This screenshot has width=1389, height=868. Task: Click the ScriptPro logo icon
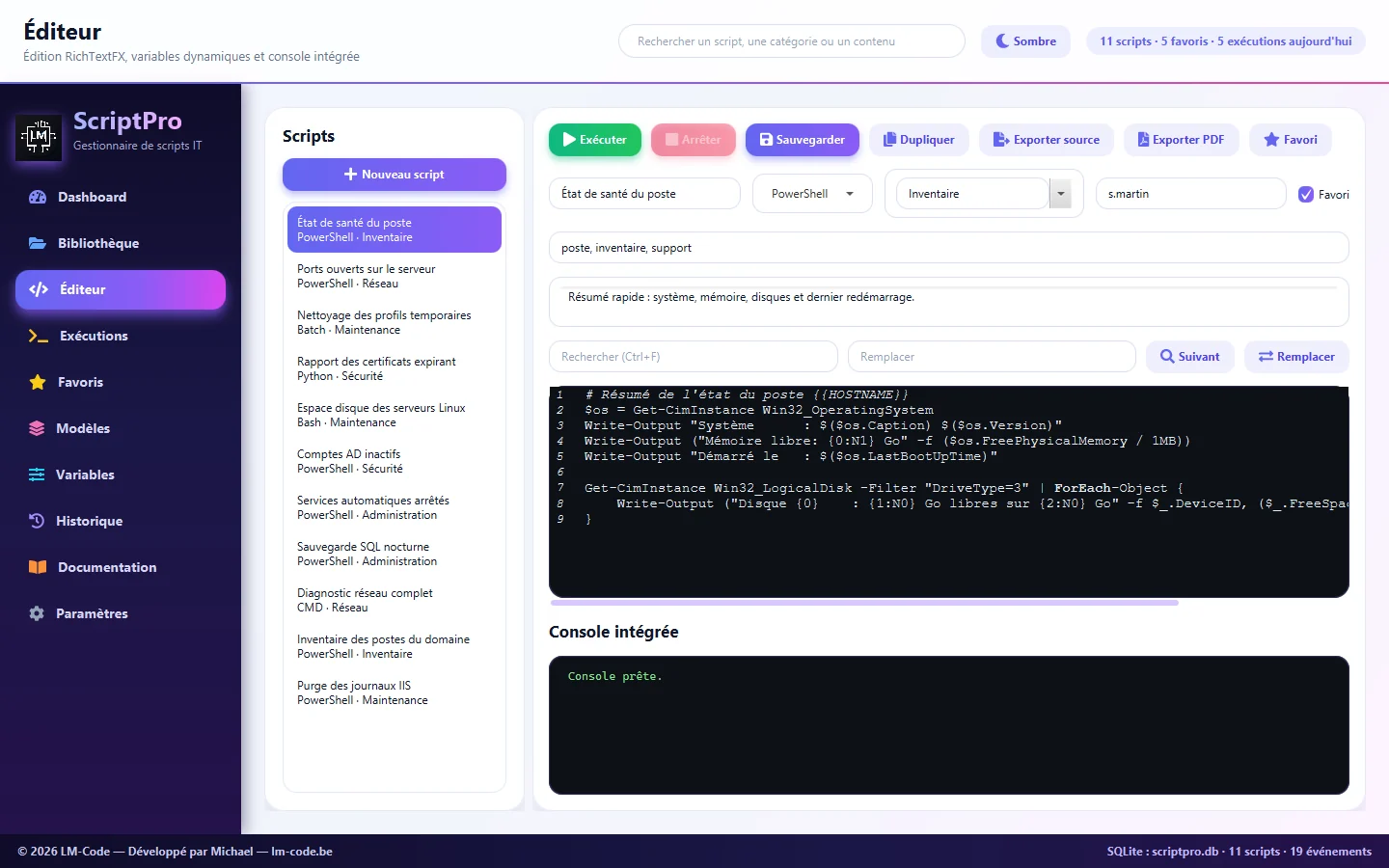click(x=39, y=137)
